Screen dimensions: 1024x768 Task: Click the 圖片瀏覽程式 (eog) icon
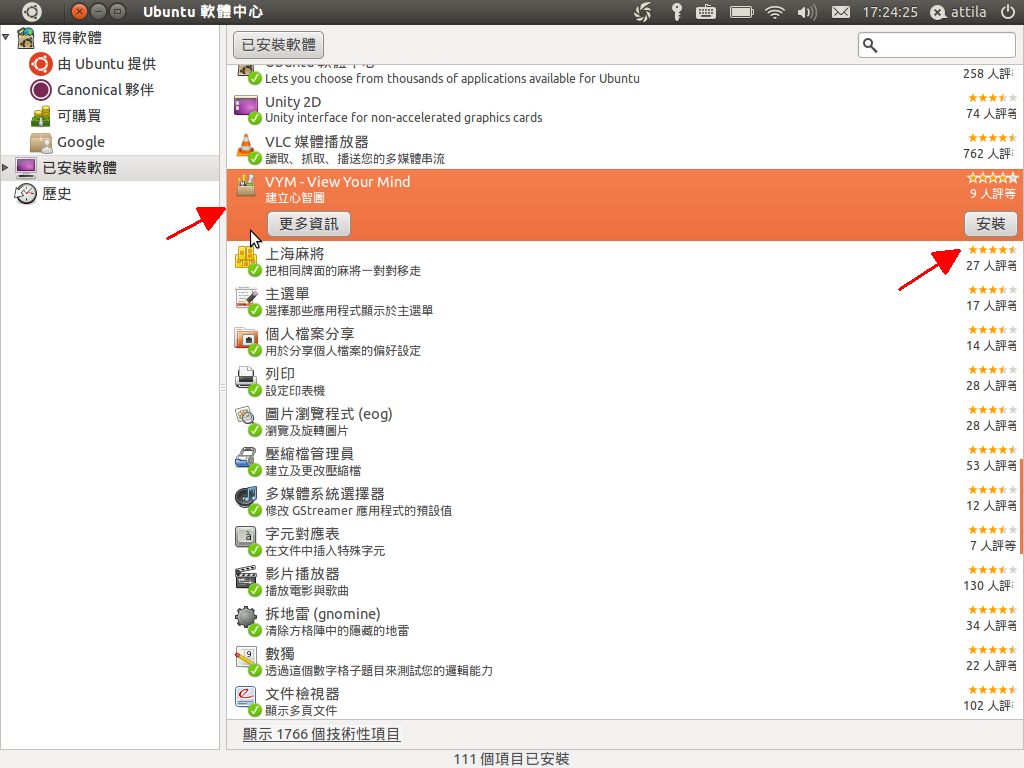pyautogui.click(x=246, y=419)
